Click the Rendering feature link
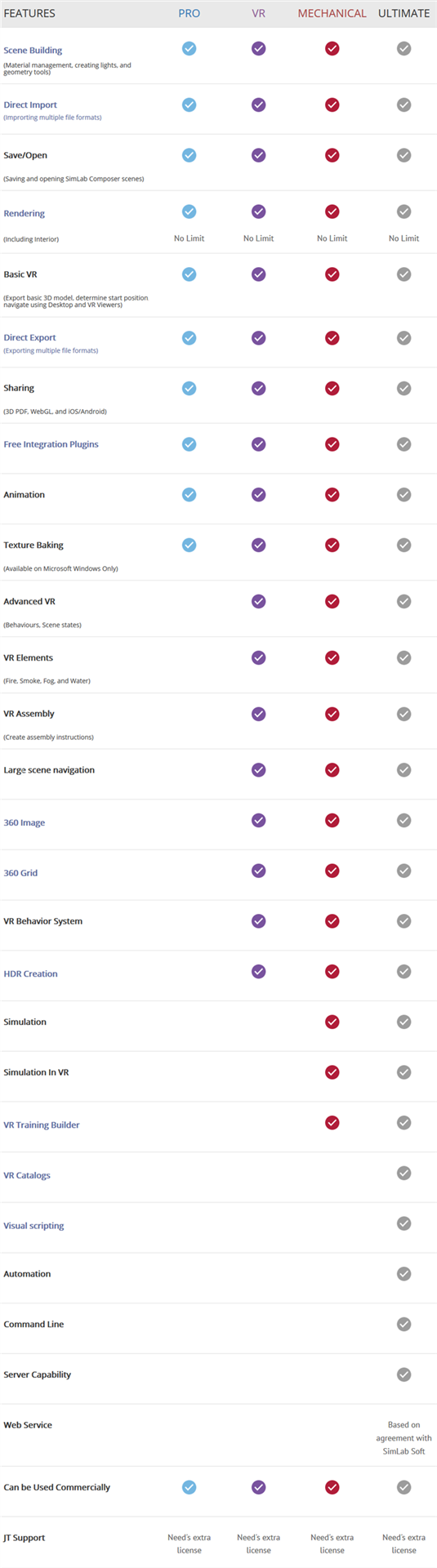 (25, 213)
